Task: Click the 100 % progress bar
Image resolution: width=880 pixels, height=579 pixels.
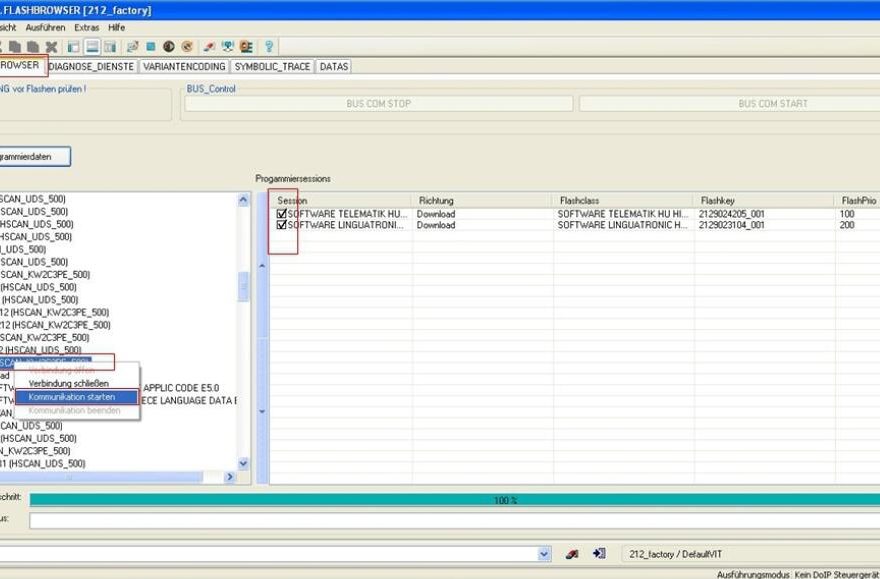Action: click(455, 500)
